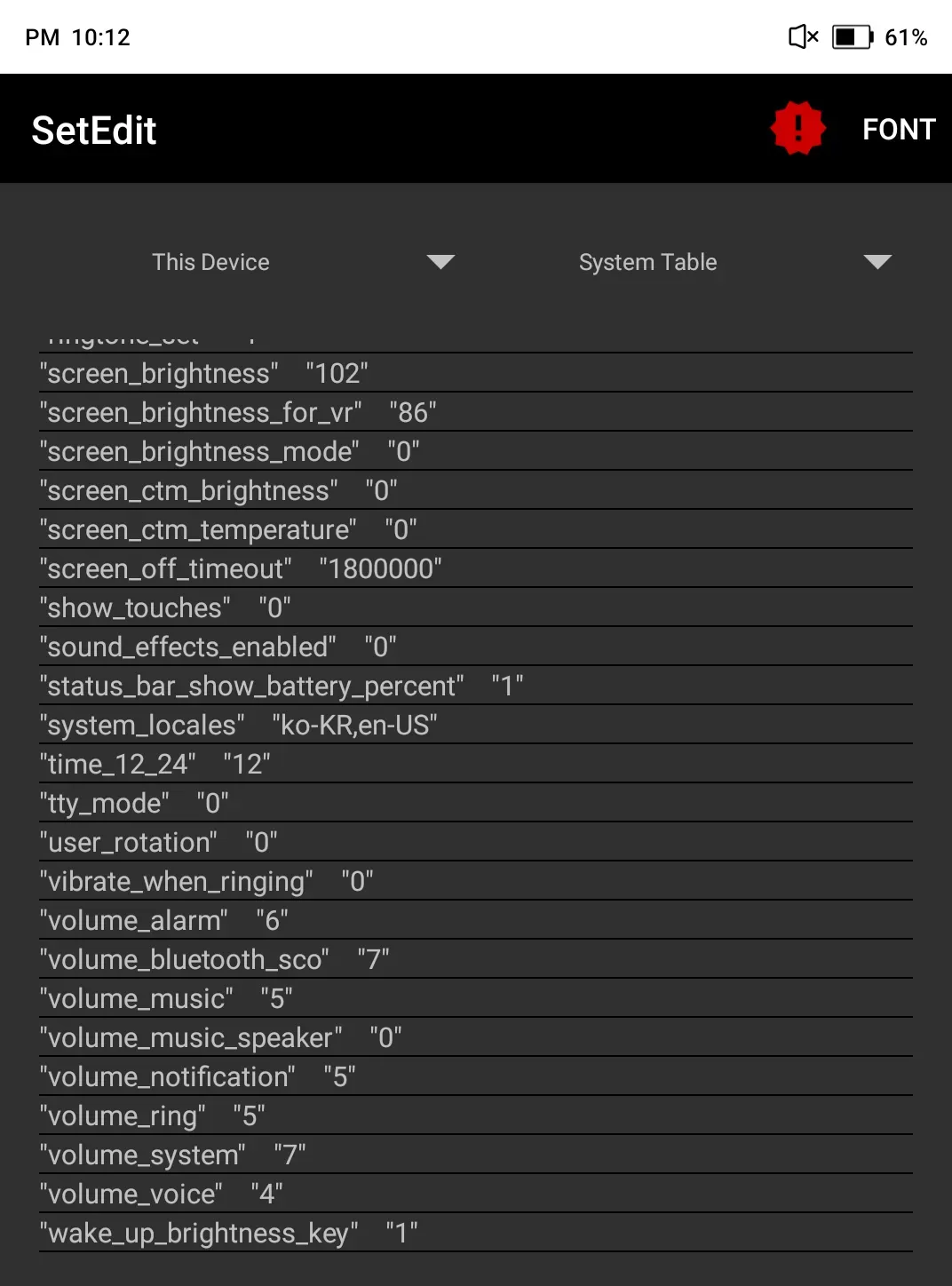This screenshot has width=952, height=1286.
Task: Tap the red warning badge icon
Action: click(797, 129)
